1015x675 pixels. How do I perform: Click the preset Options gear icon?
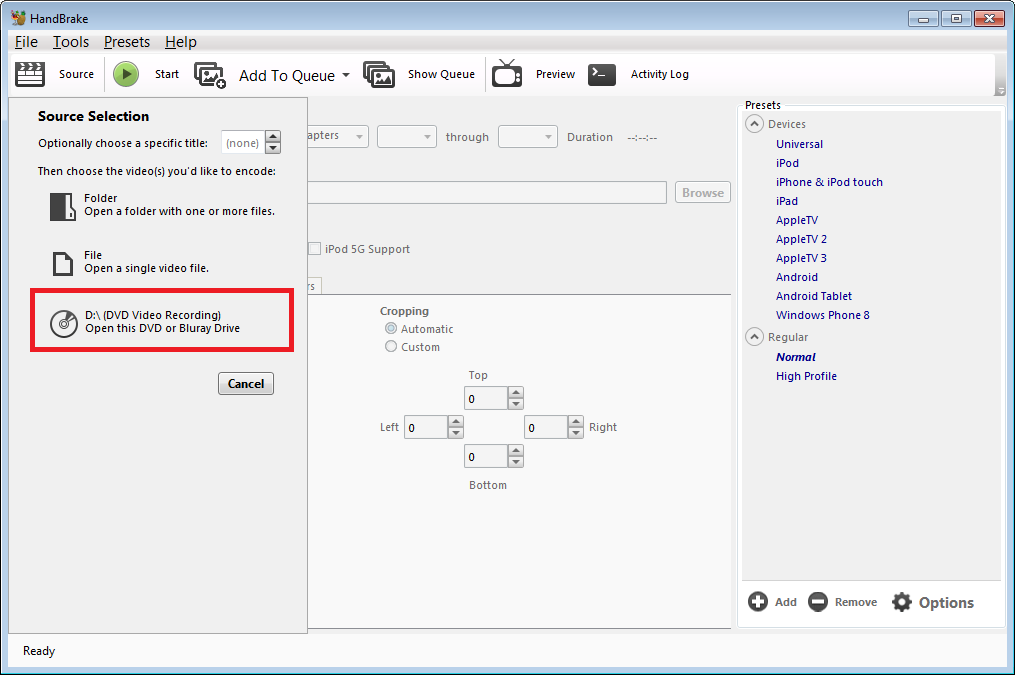tap(902, 602)
